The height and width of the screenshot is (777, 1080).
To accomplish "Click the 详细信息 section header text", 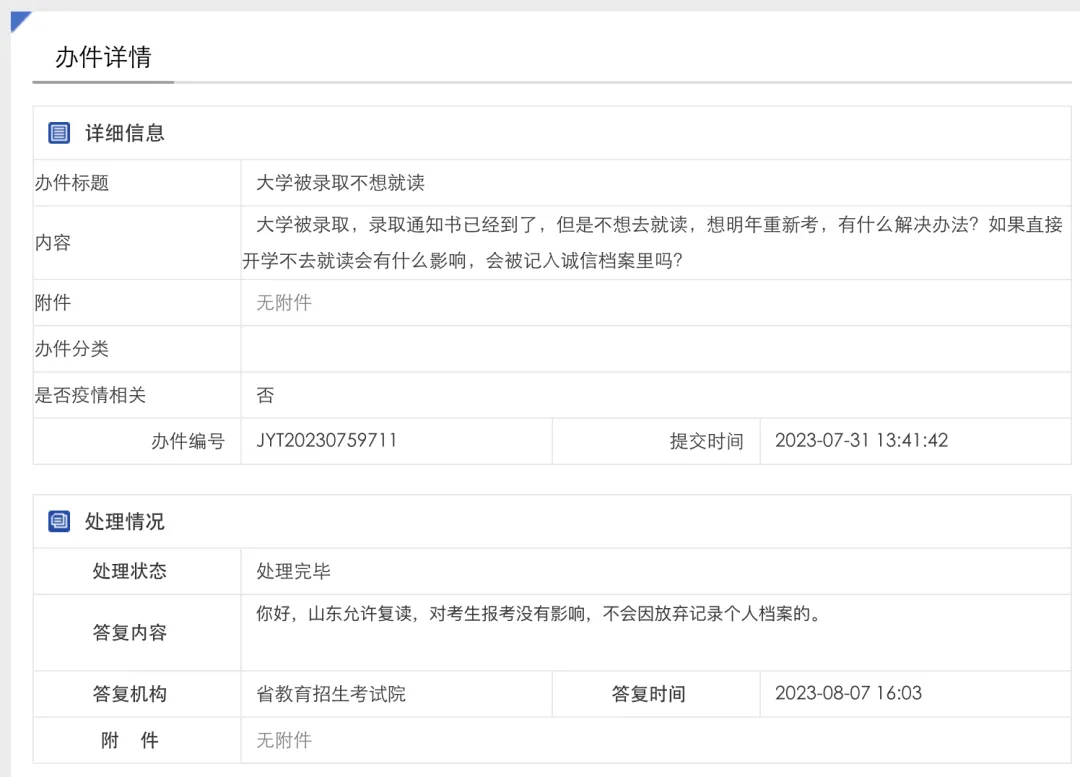I will (x=125, y=133).
